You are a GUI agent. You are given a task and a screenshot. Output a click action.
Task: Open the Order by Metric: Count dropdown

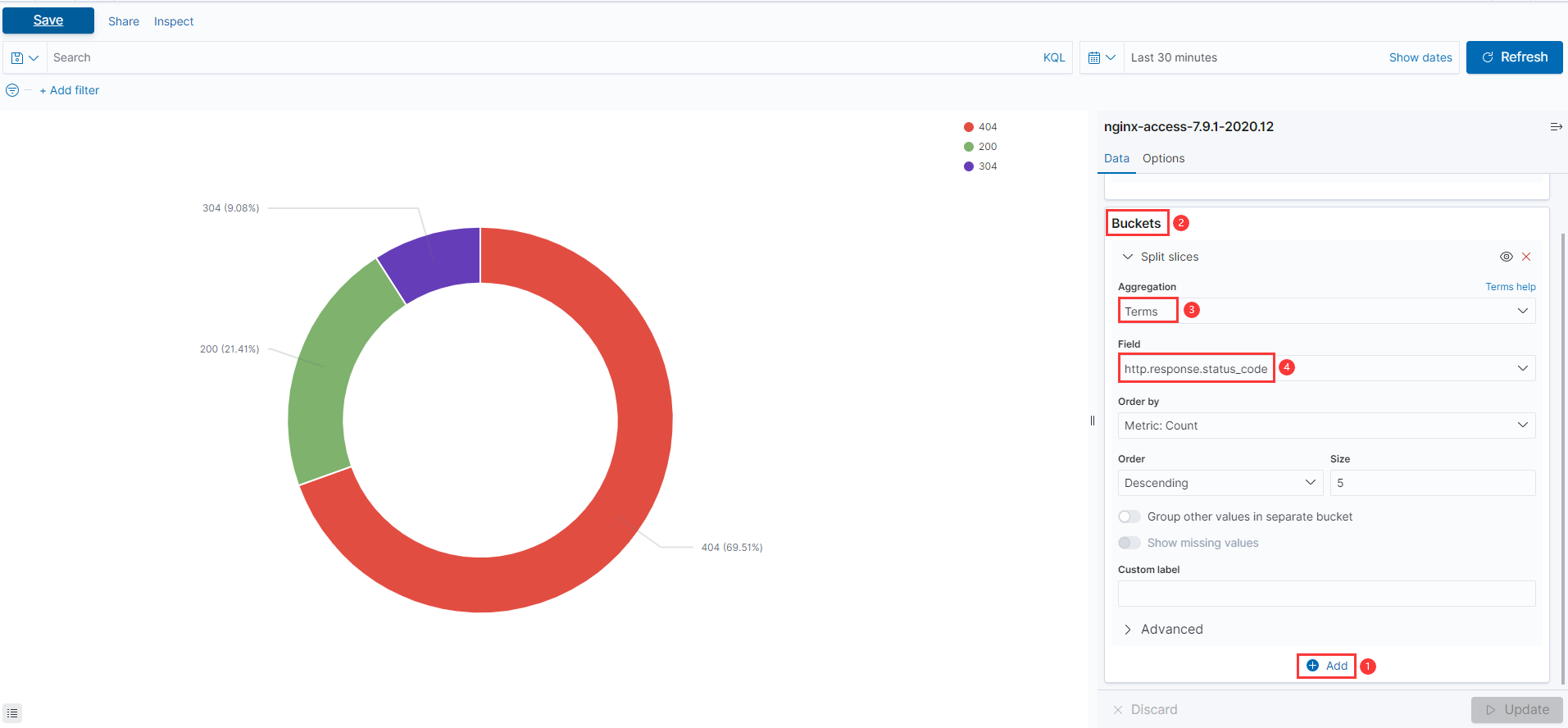point(1326,425)
